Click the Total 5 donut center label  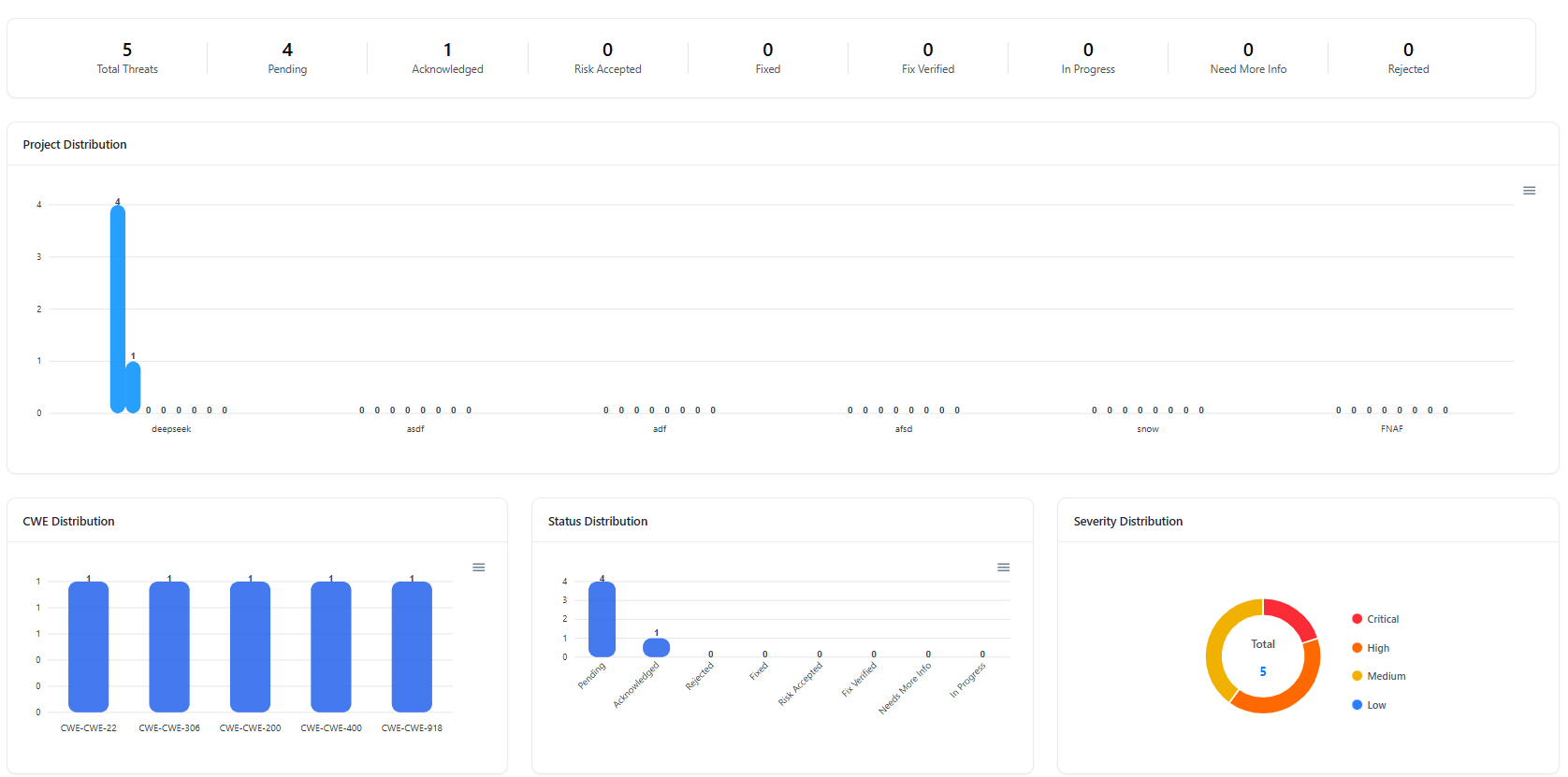tap(1263, 657)
